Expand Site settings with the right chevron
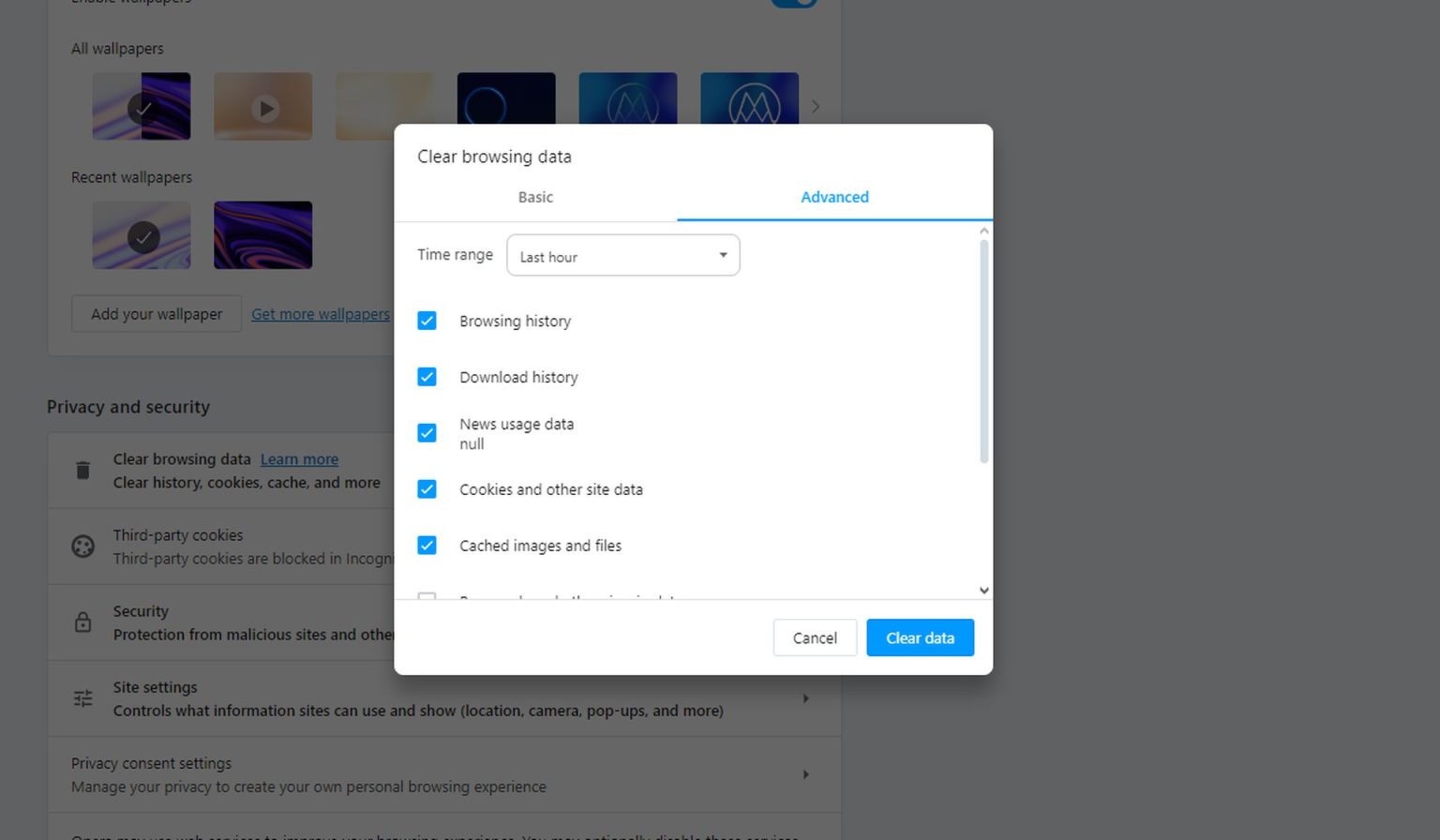 (x=805, y=698)
